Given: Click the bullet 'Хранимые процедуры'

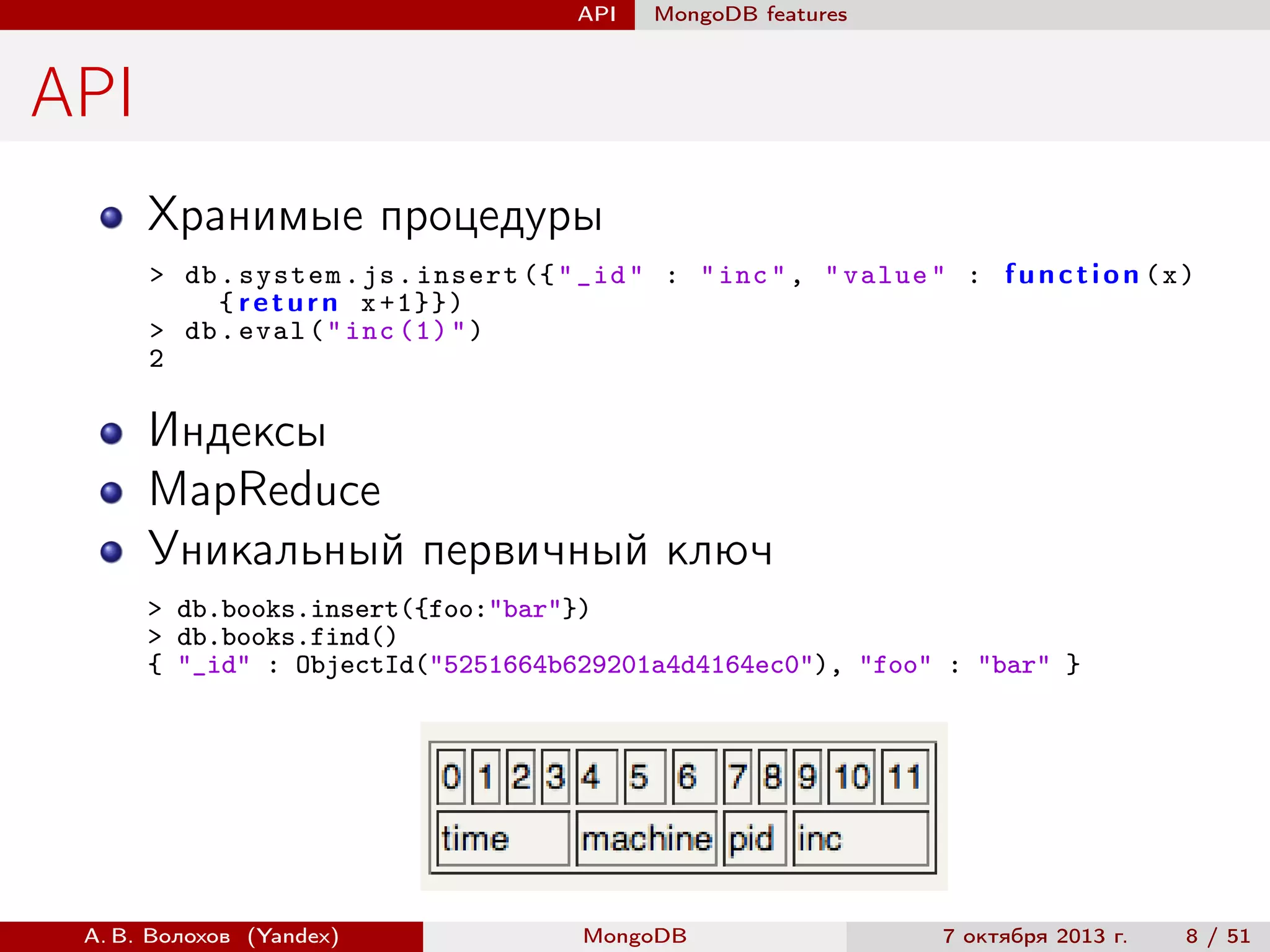Looking at the screenshot, I should [375, 216].
